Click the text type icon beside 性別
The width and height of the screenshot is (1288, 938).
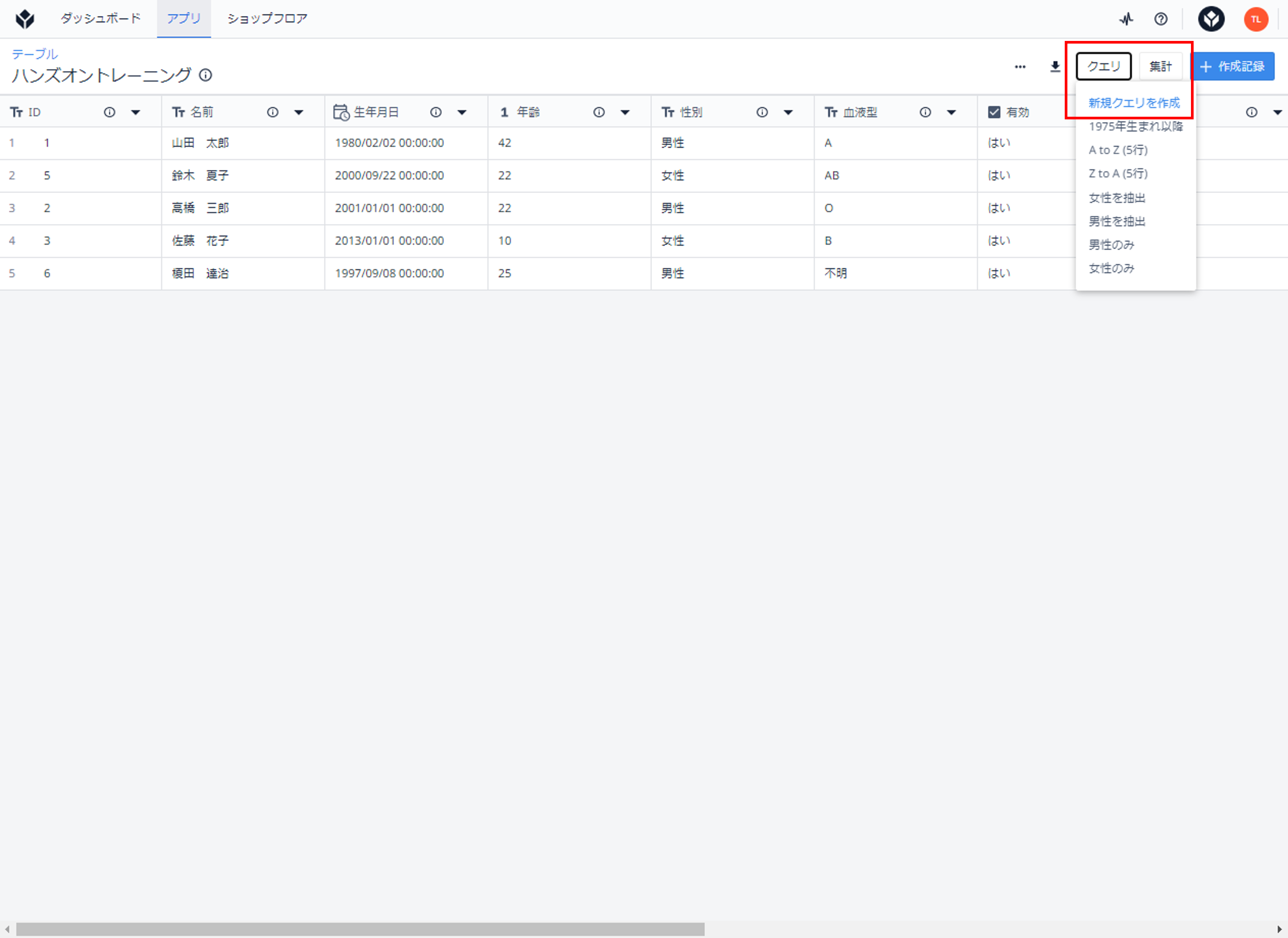pos(668,113)
